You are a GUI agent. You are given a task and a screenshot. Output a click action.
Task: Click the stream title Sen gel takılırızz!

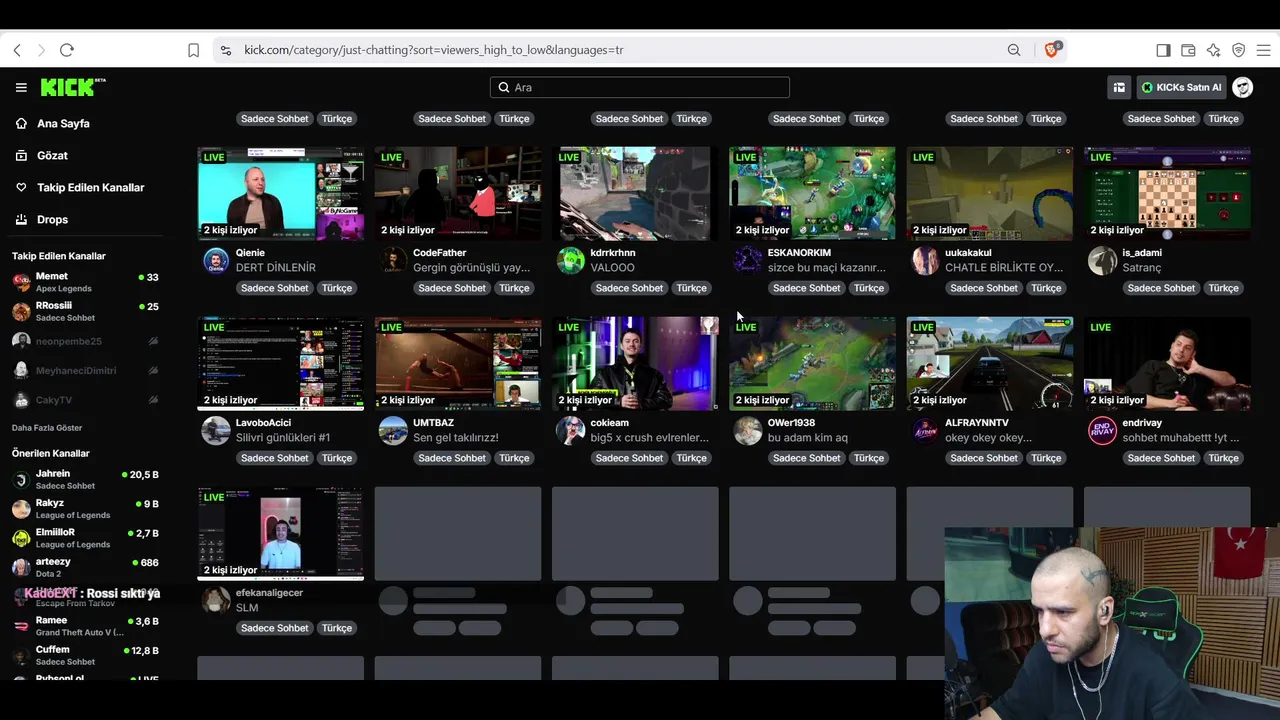pyautogui.click(x=456, y=438)
